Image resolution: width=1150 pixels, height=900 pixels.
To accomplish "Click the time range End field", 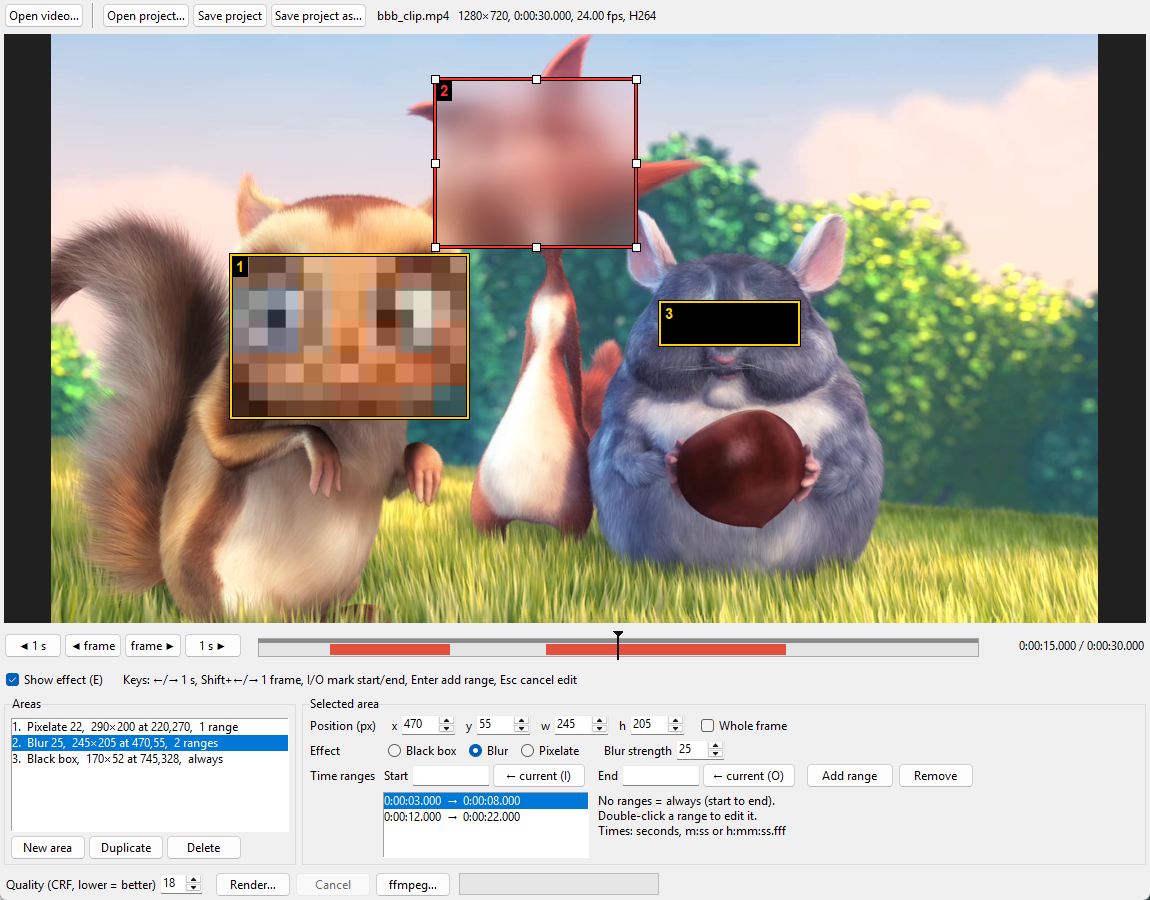I will pos(661,775).
